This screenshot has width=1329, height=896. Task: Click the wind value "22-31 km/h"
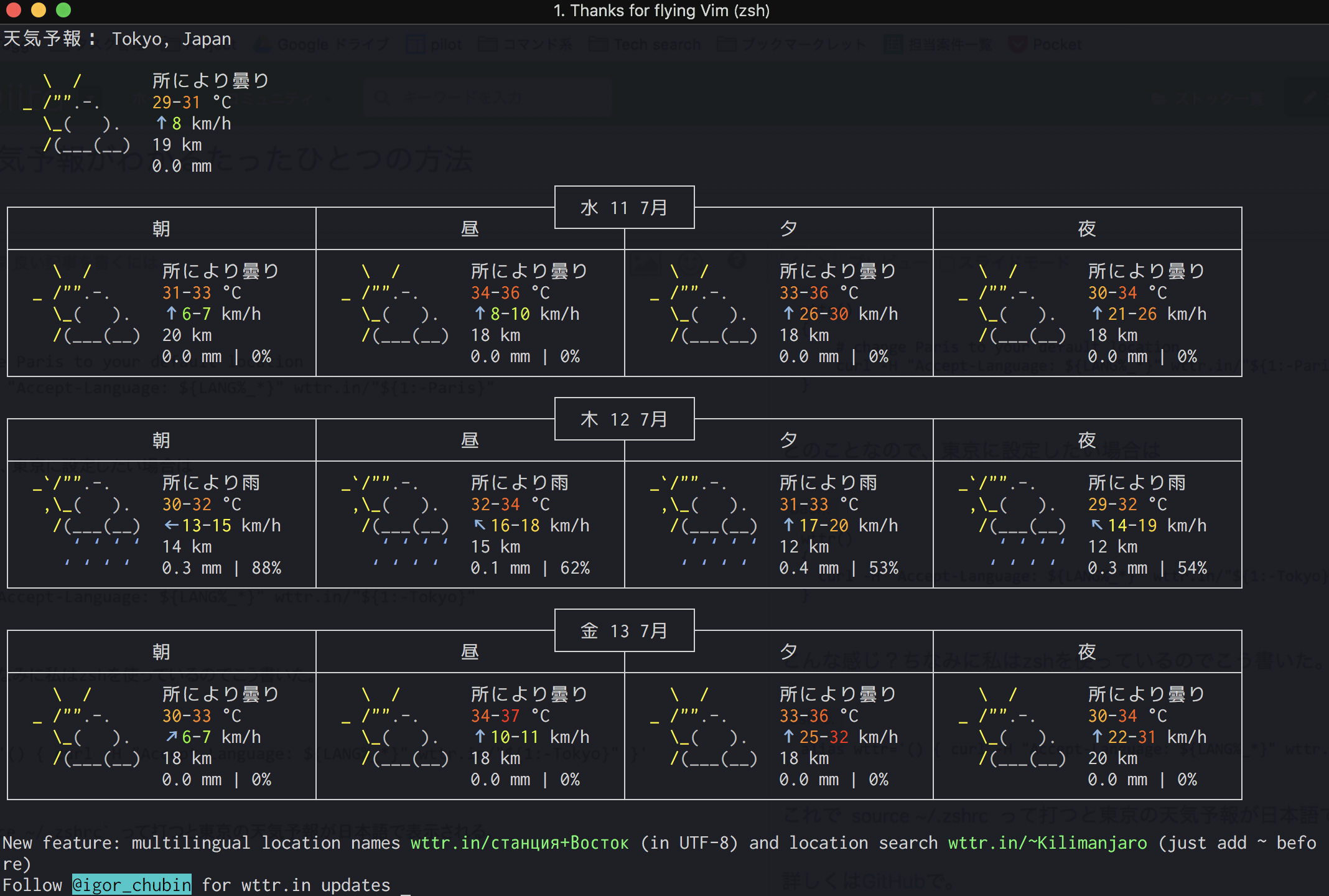point(1157,737)
